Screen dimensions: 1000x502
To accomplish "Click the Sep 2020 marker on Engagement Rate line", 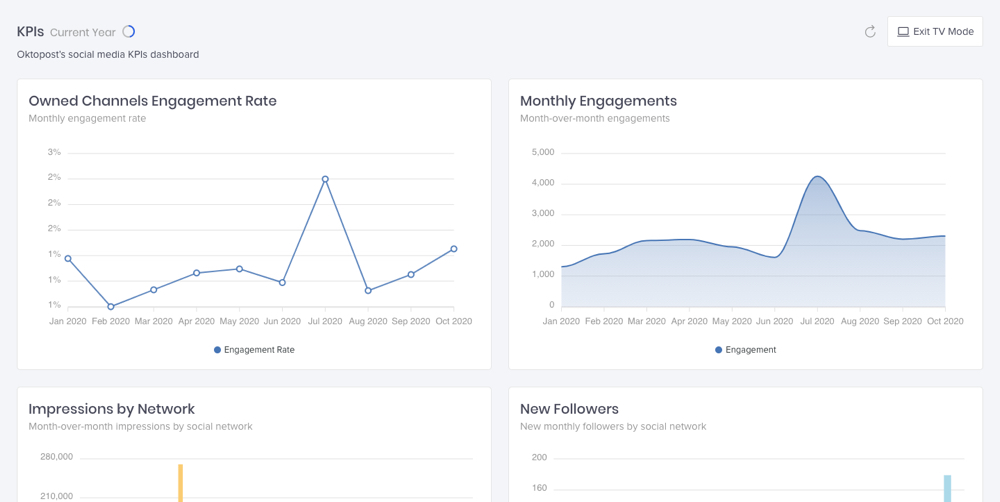I will click(x=411, y=275).
